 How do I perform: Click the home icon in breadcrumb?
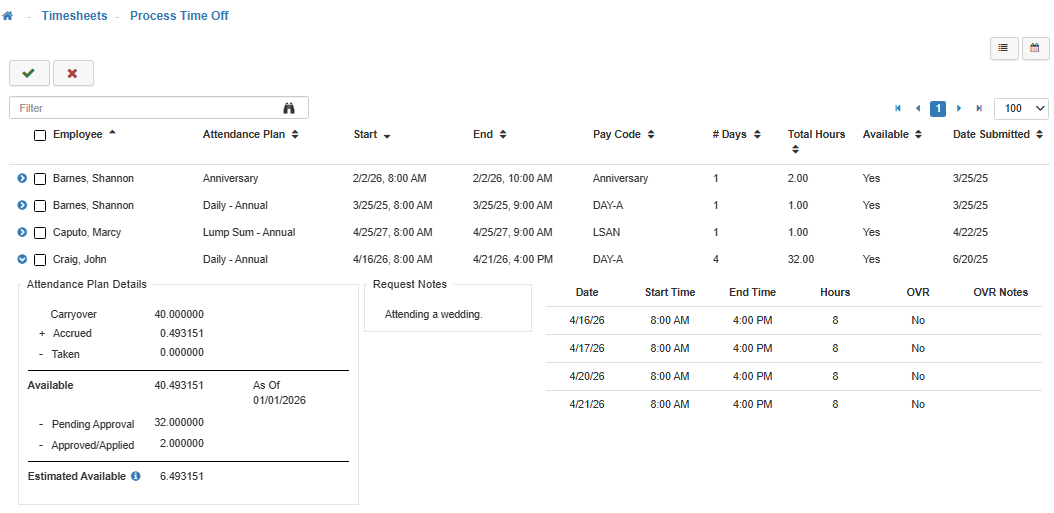point(8,16)
